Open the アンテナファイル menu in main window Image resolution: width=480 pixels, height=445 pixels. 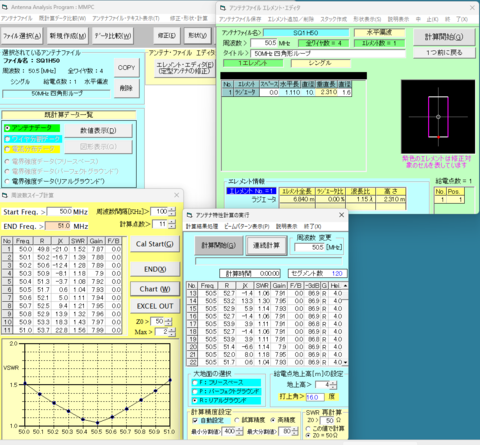pyautogui.click(x=17, y=18)
